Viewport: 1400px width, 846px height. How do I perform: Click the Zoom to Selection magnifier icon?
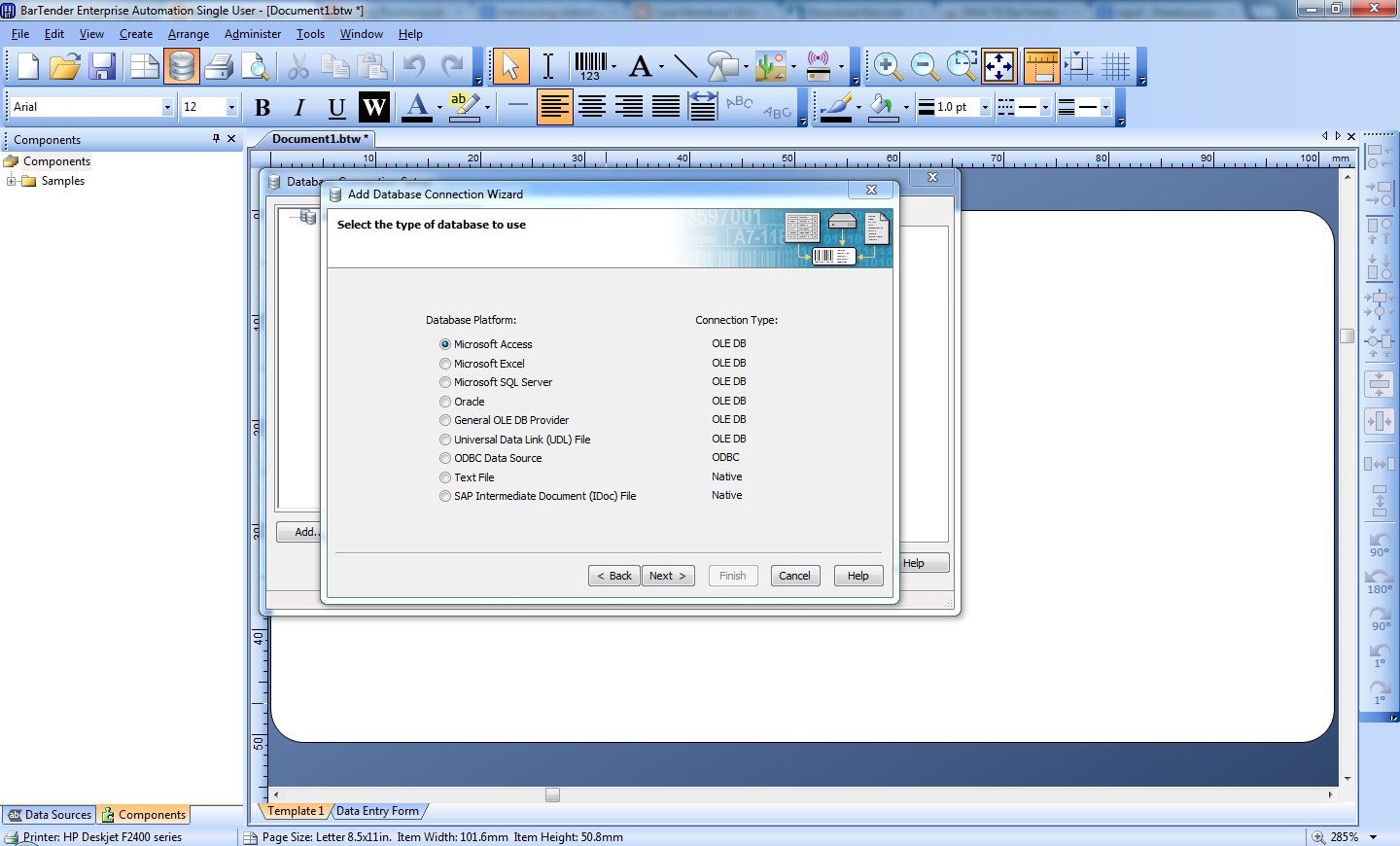pyautogui.click(x=962, y=67)
